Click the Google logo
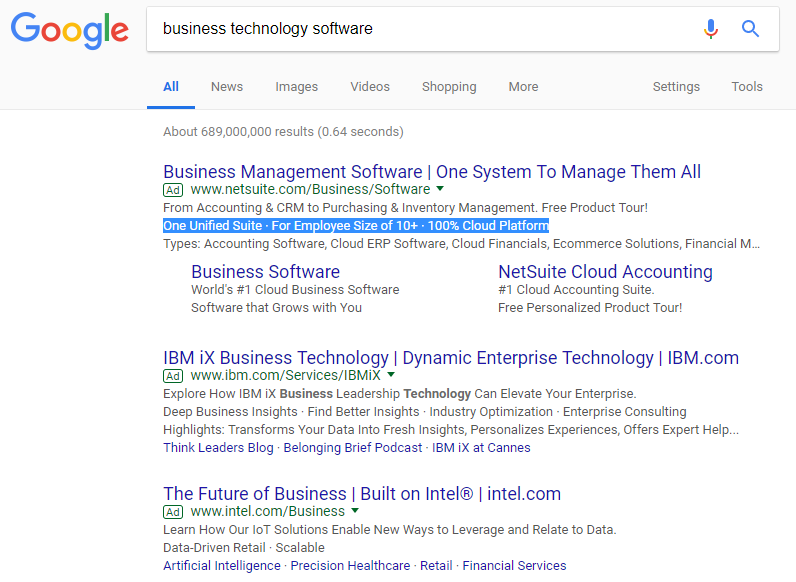The width and height of the screenshot is (796, 582). (x=69, y=29)
